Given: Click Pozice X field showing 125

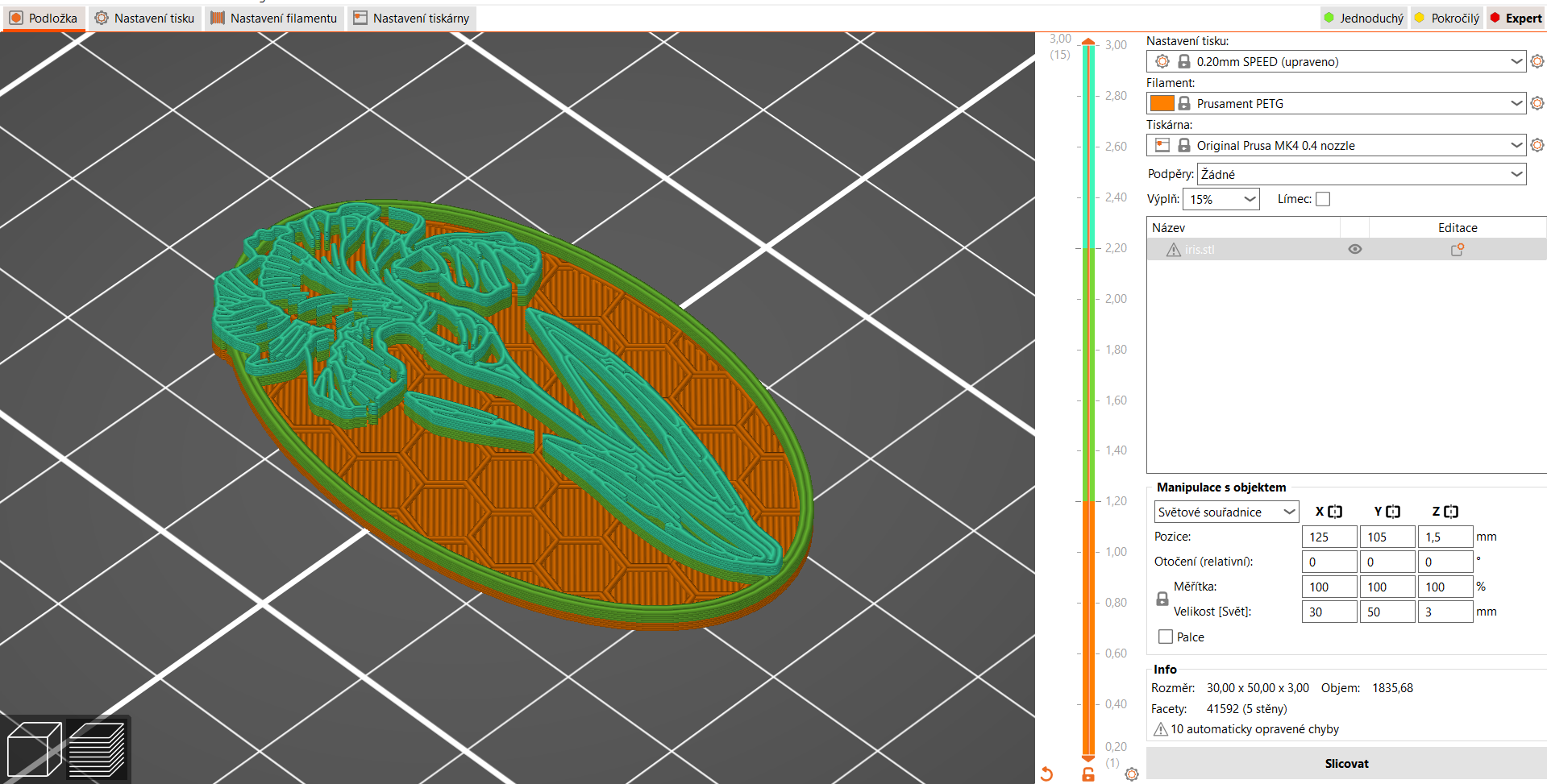Looking at the screenshot, I should pyautogui.click(x=1329, y=537).
